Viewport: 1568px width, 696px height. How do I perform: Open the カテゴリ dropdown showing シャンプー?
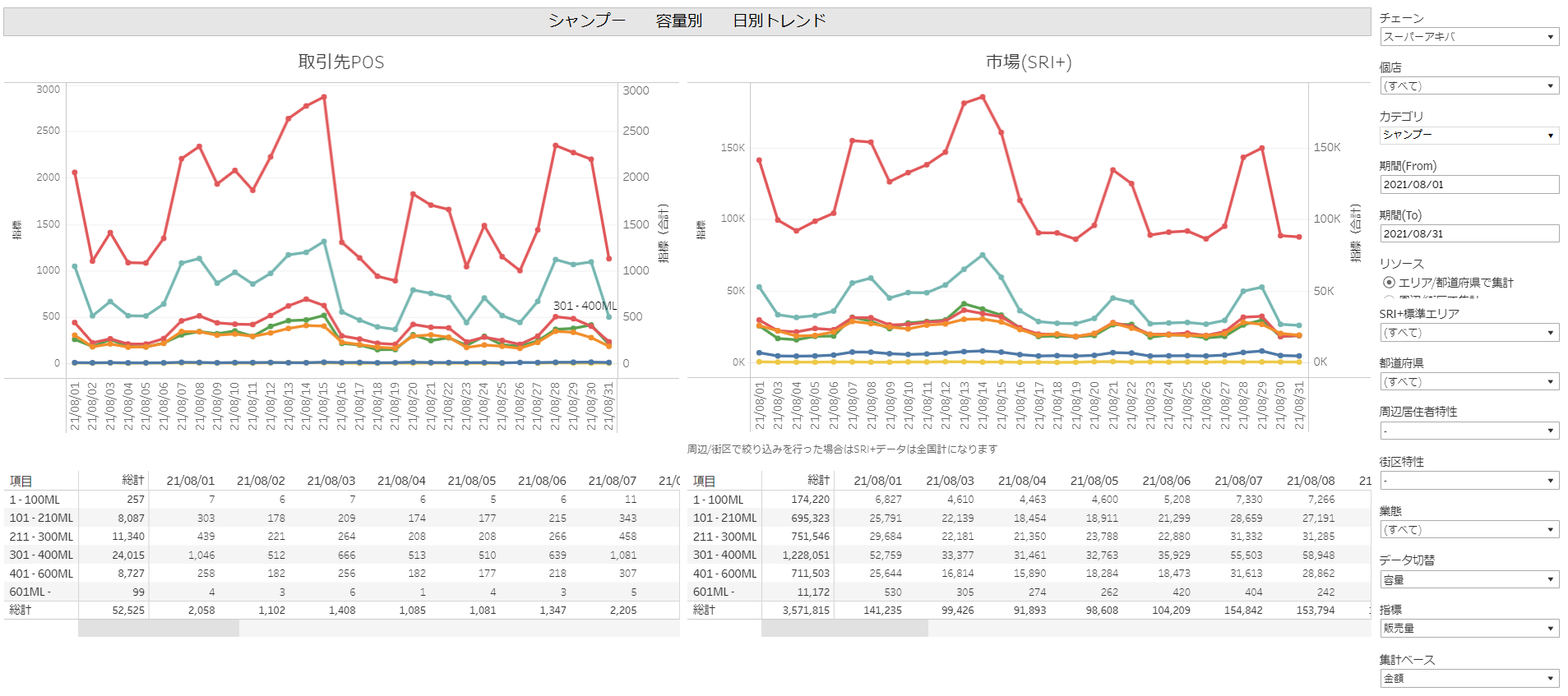pos(1469,136)
